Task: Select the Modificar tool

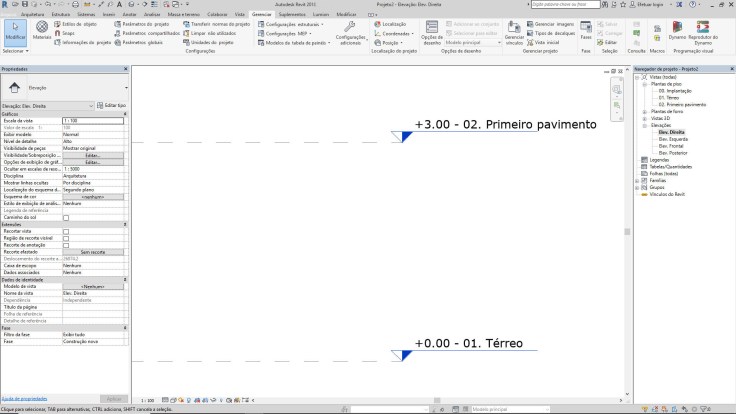Action: tap(15, 31)
